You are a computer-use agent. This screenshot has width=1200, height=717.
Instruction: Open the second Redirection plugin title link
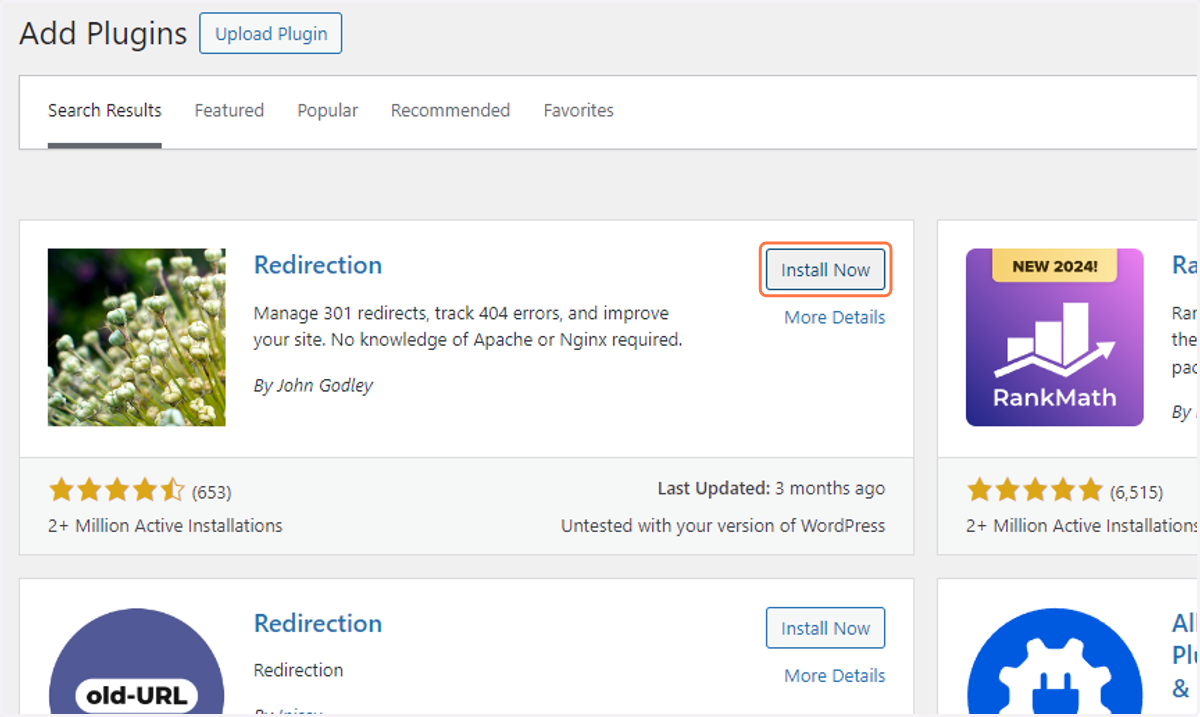coord(318,623)
